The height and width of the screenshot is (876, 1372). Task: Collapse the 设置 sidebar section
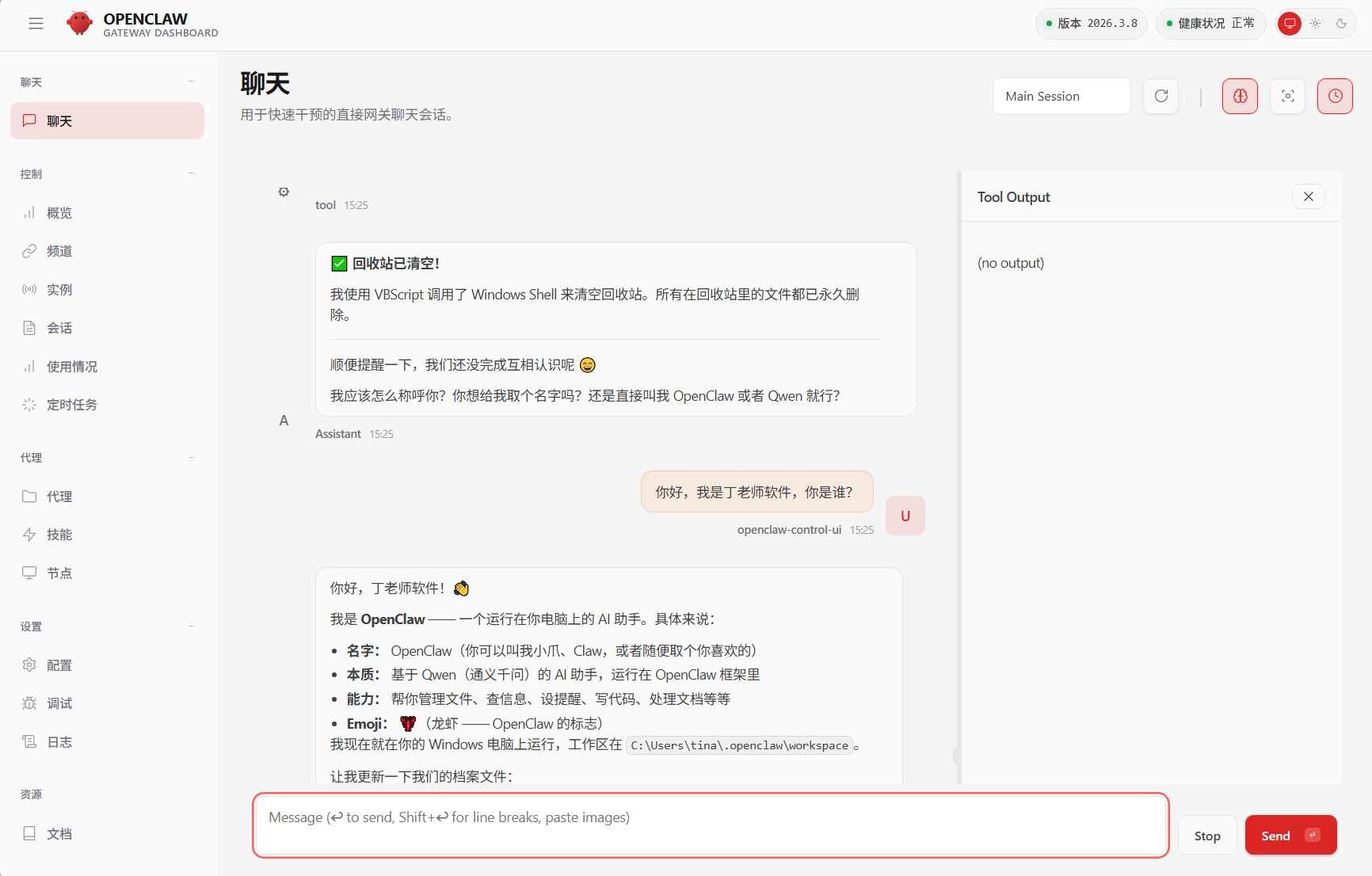click(x=191, y=627)
